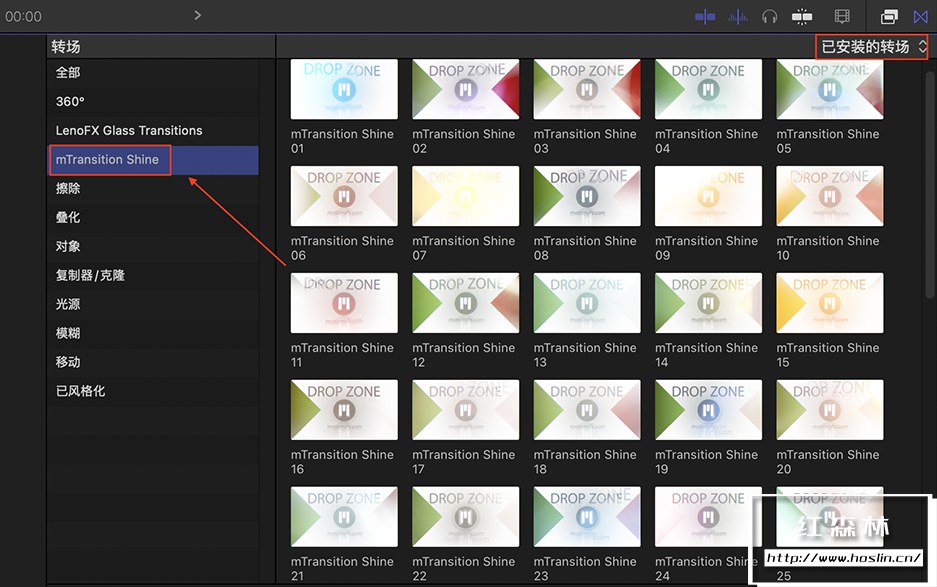Screen dimensions: 937x587
Task: Select the 对象 category
Action: (x=153, y=246)
